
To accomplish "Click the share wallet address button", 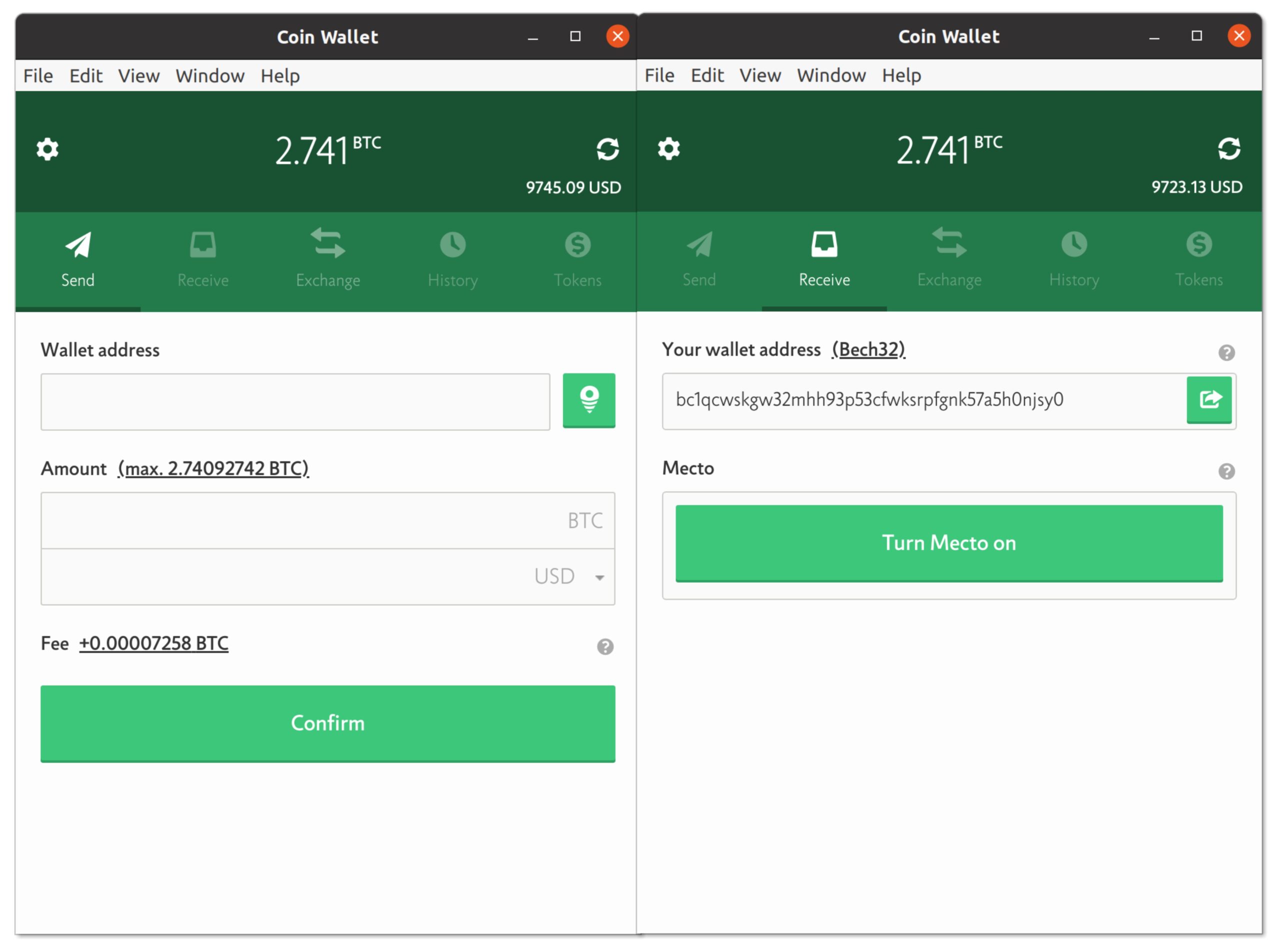I will [x=1209, y=400].
